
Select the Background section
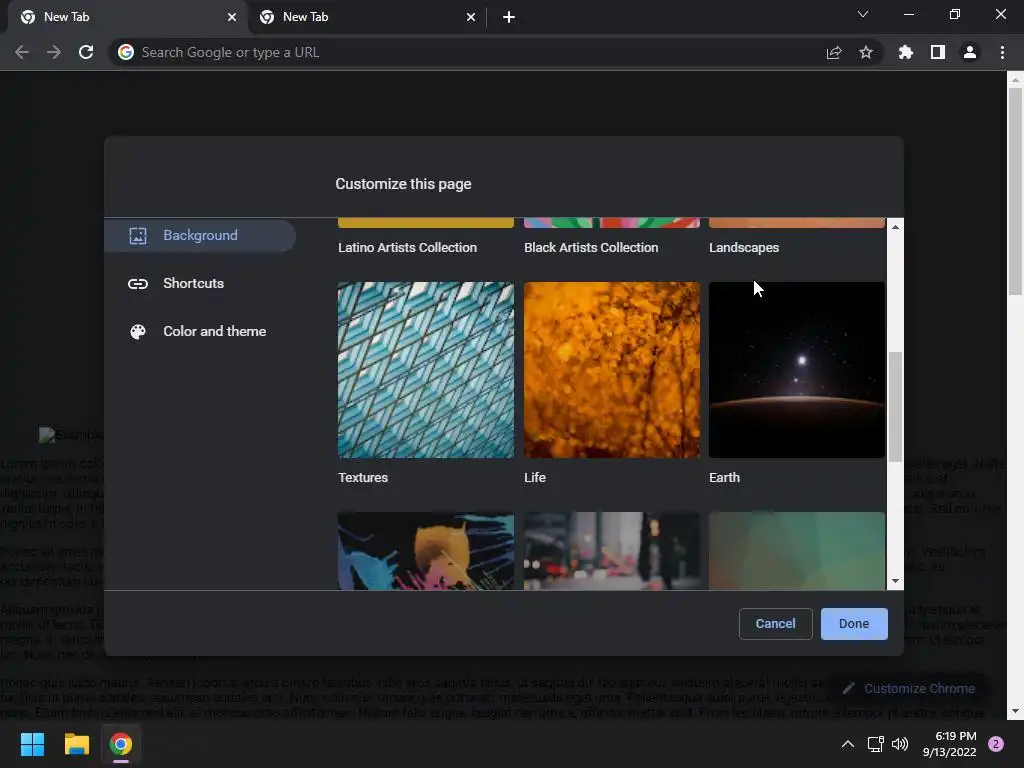tap(200, 236)
